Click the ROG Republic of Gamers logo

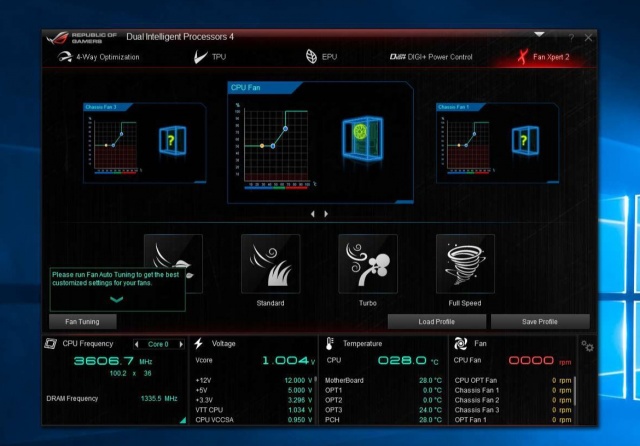coord(81,38)
